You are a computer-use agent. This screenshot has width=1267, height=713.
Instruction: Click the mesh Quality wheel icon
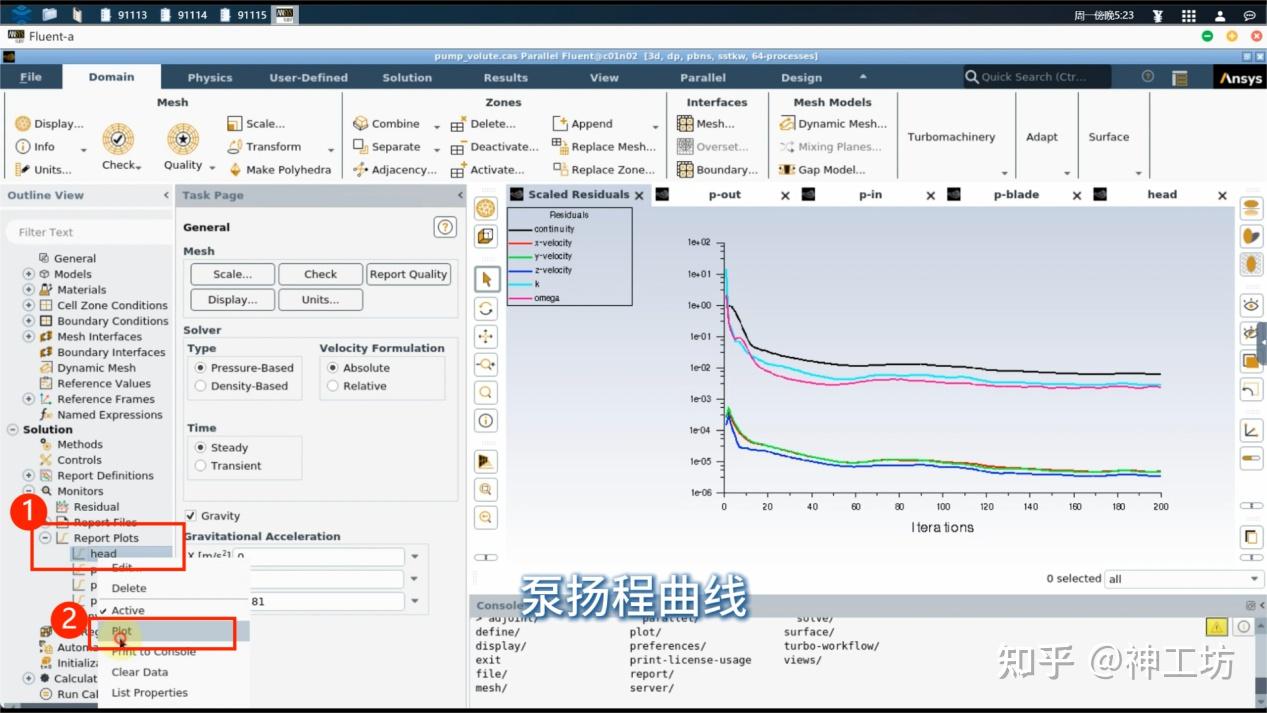click(183, 139)
